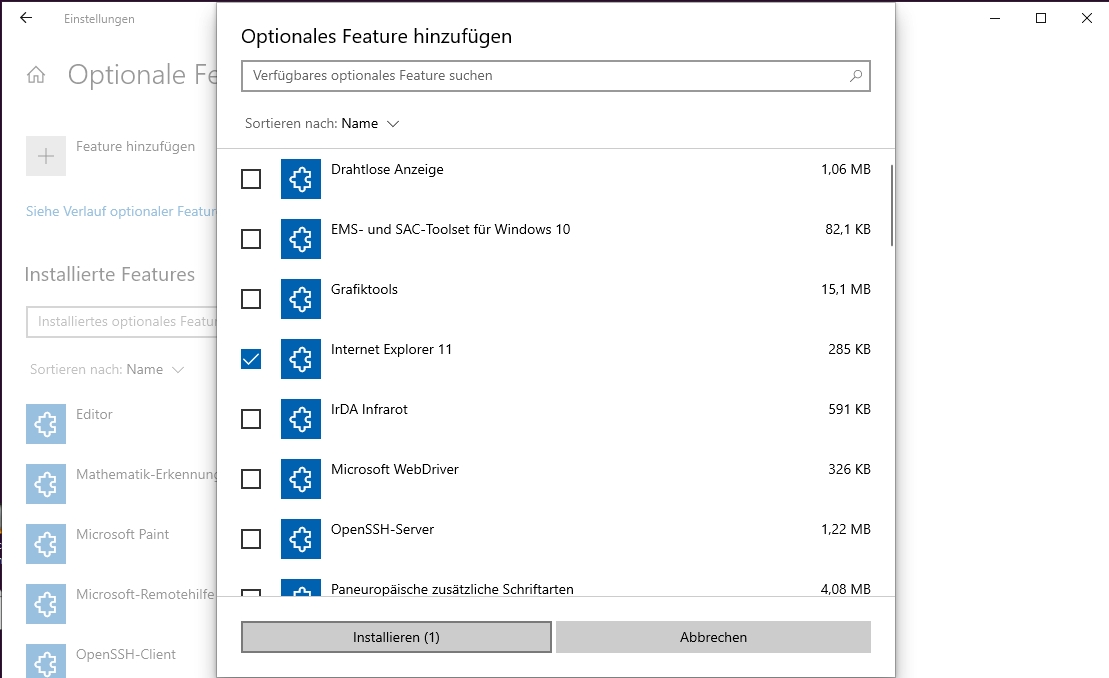Click the Microsoft WebDriver feature icon
The image size is (1109, 678).
301,479
